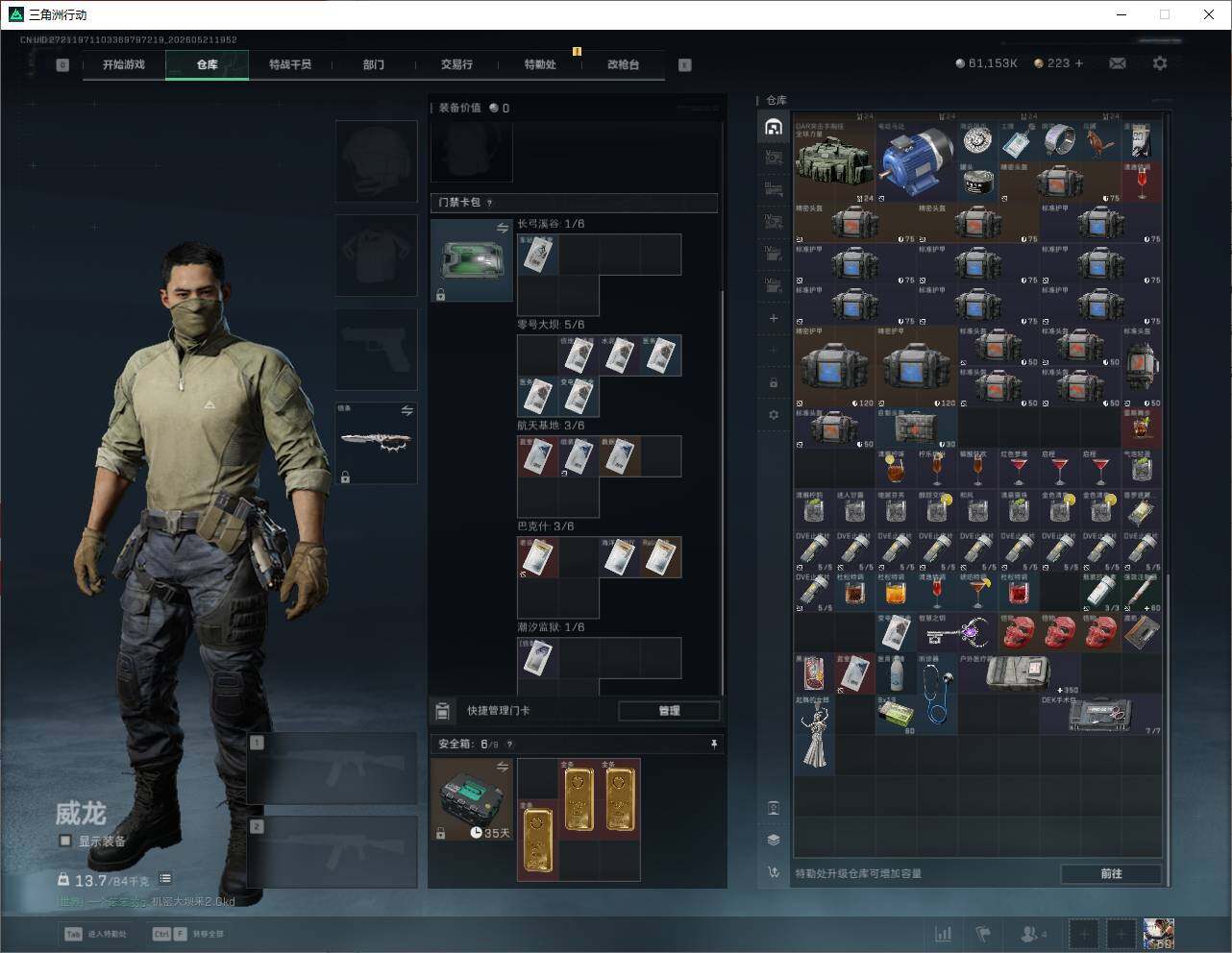The image size is (1232, 953).
Task: Switch to the 特勤处 tab
Action: [x=540, y=64]
